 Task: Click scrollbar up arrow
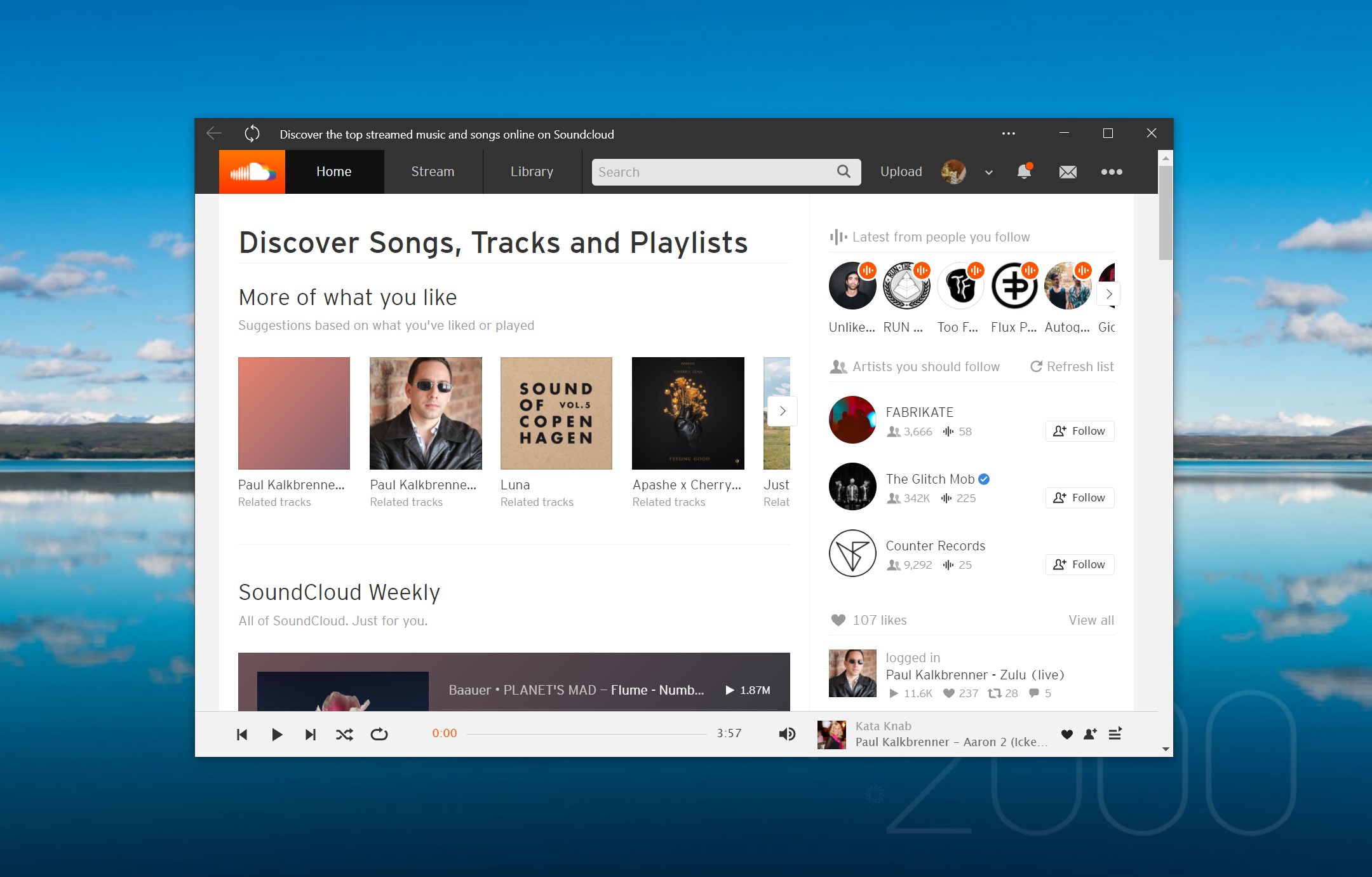point(1166,157)
